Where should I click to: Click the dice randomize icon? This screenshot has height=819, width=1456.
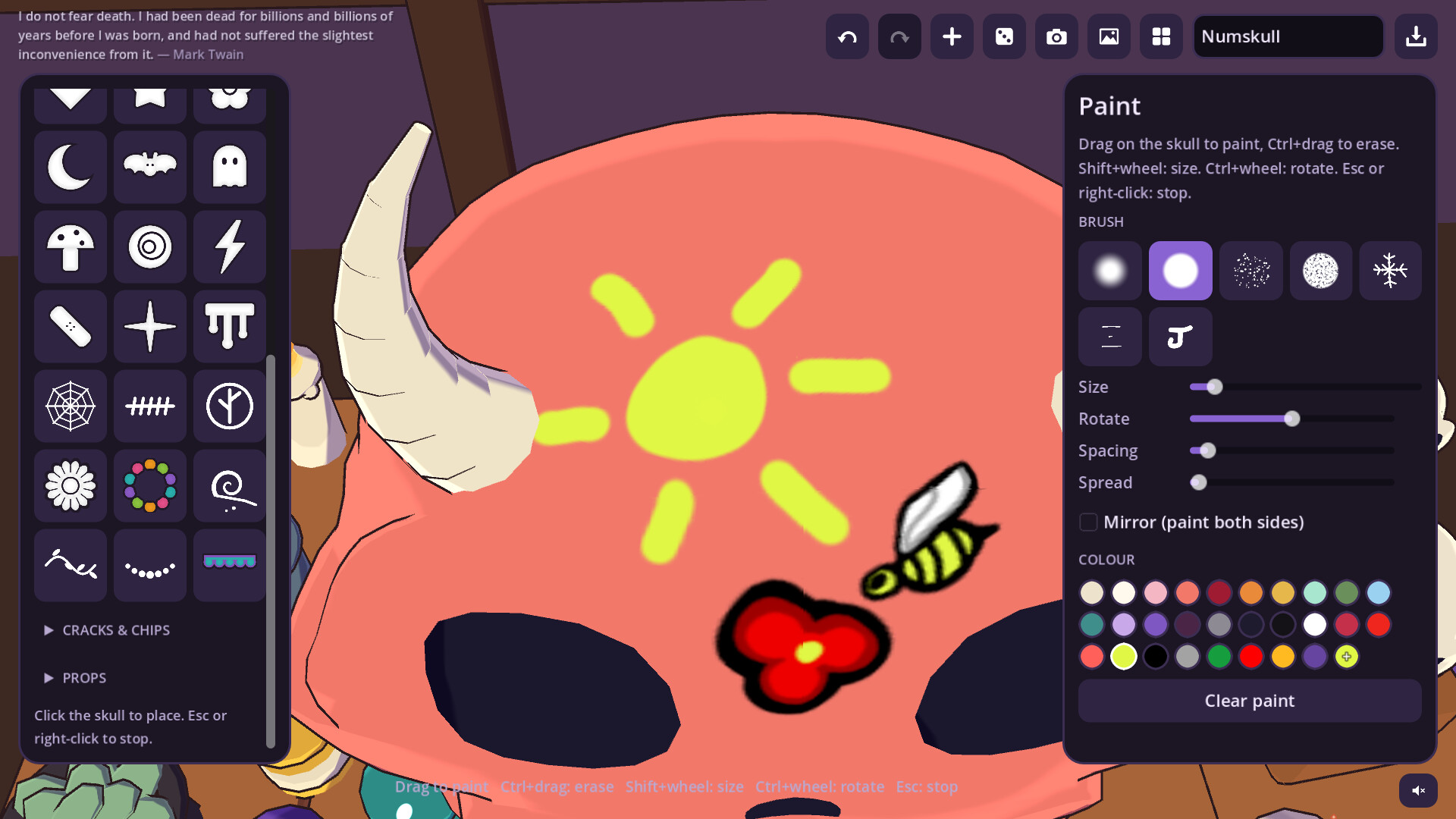point(1004,36)
